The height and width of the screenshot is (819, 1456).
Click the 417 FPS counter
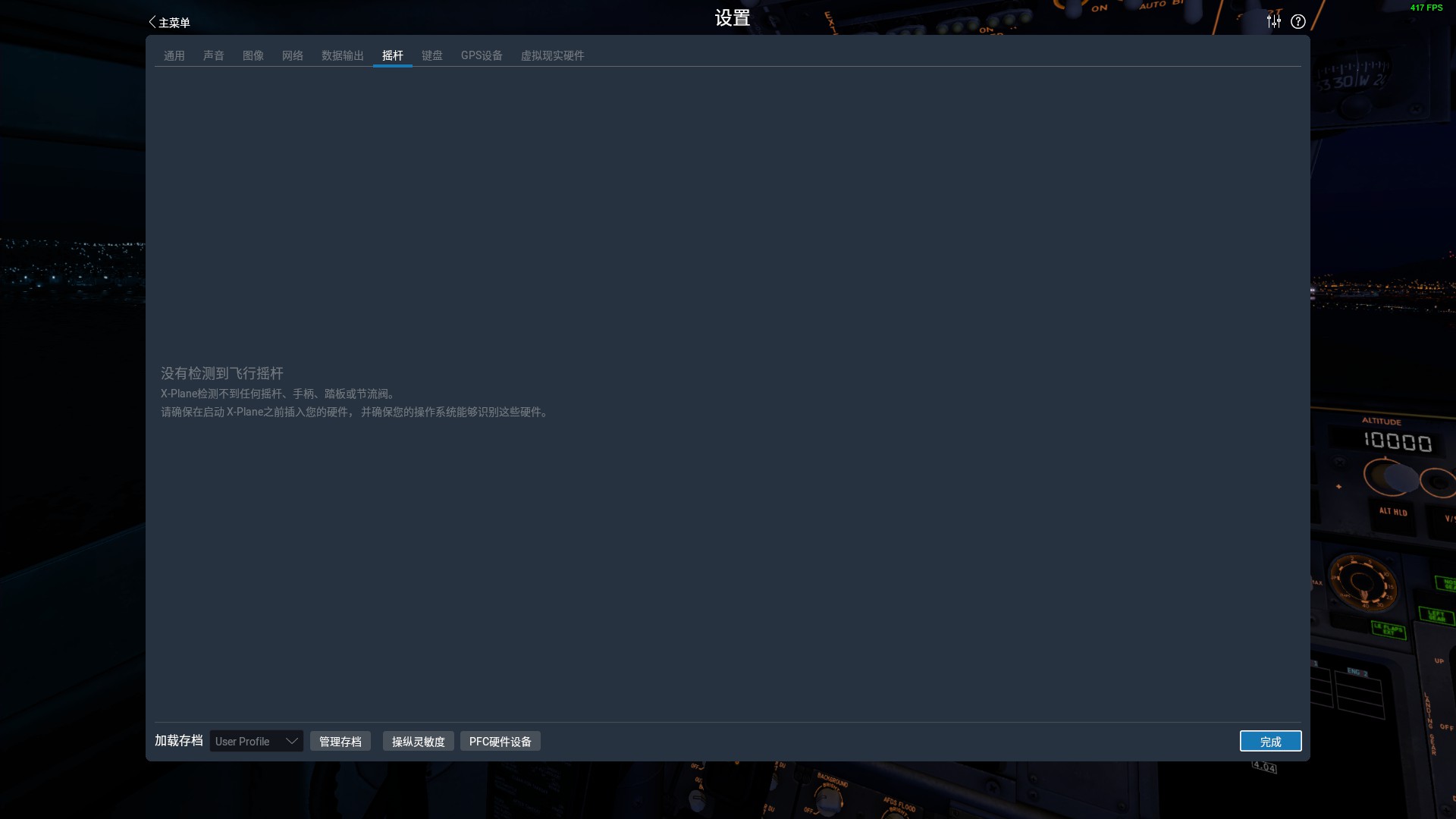[1426, 8]
